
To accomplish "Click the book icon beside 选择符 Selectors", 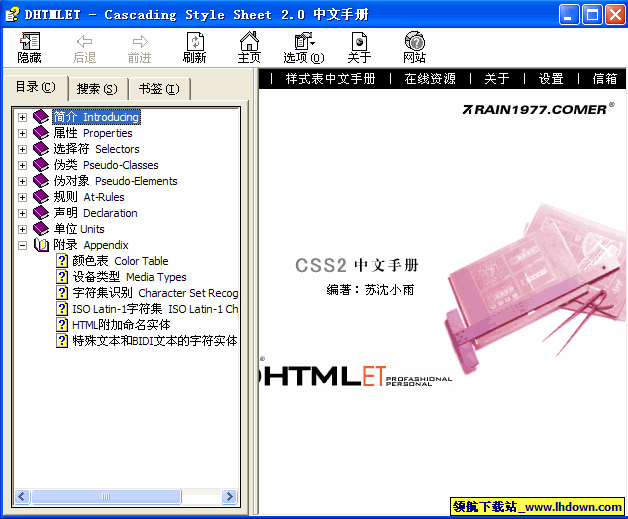I will [41, 149].
